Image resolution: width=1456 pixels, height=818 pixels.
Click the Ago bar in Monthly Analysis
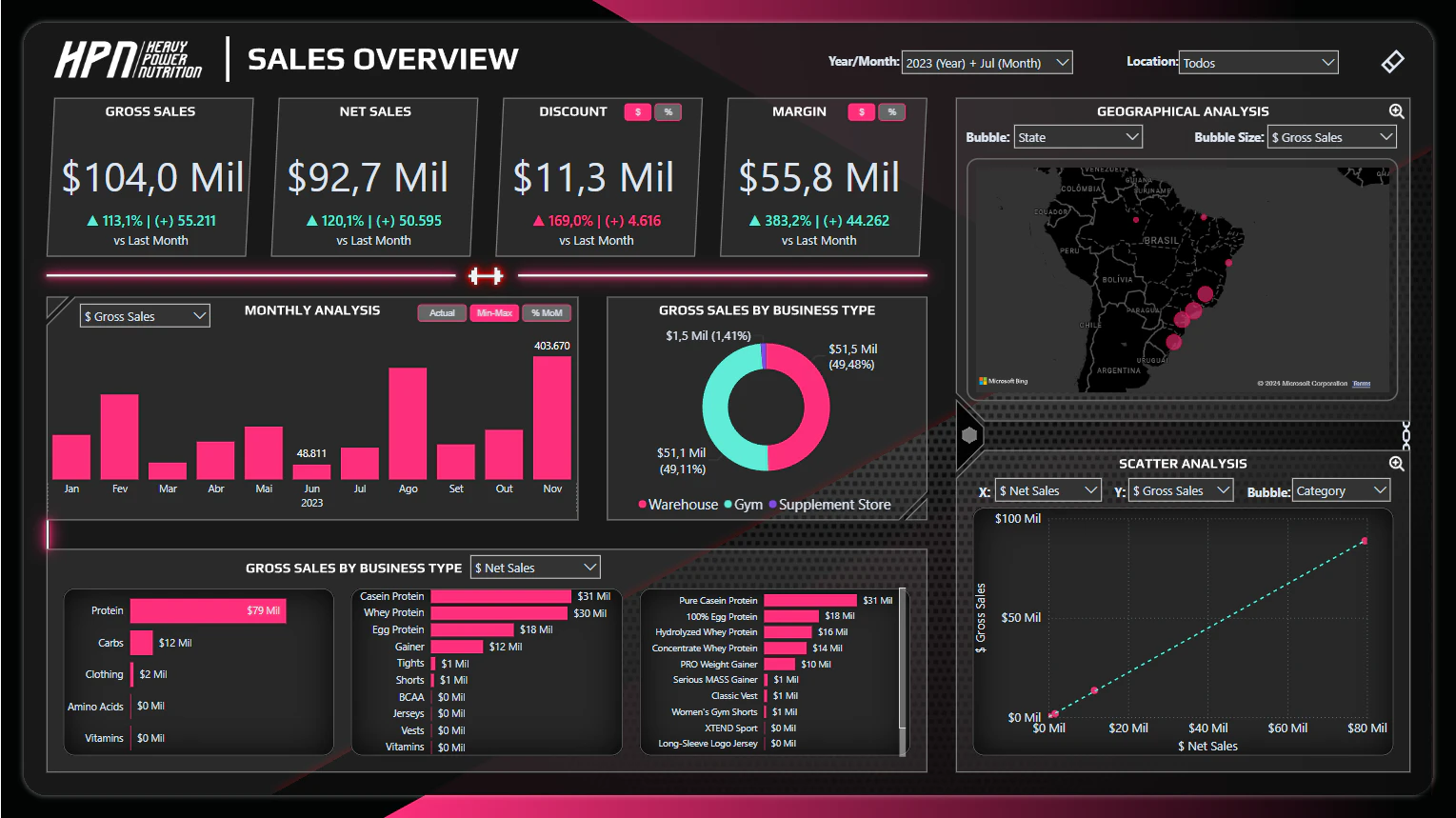(x=408, y=424)
